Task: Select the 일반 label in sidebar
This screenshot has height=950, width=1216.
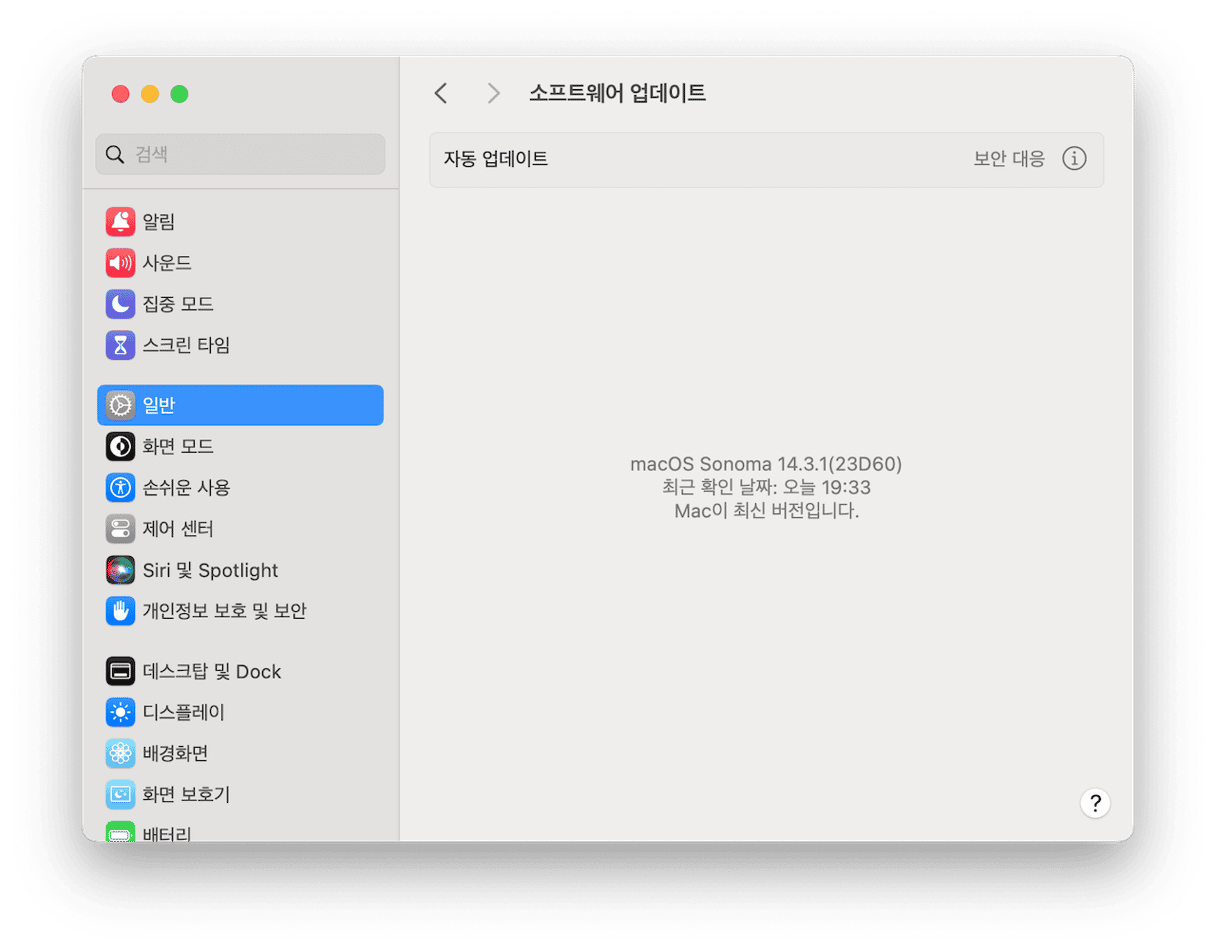Action: click(159, 405)
